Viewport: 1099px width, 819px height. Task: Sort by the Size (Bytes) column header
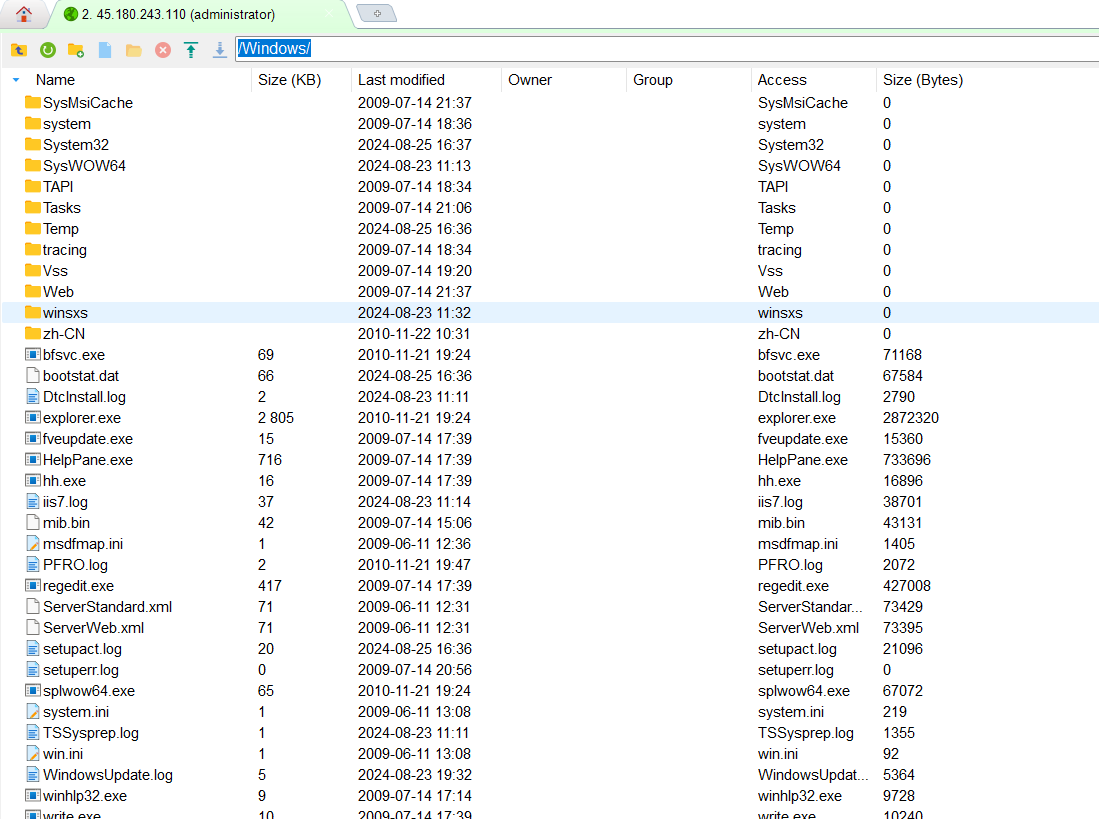[922, 80]
